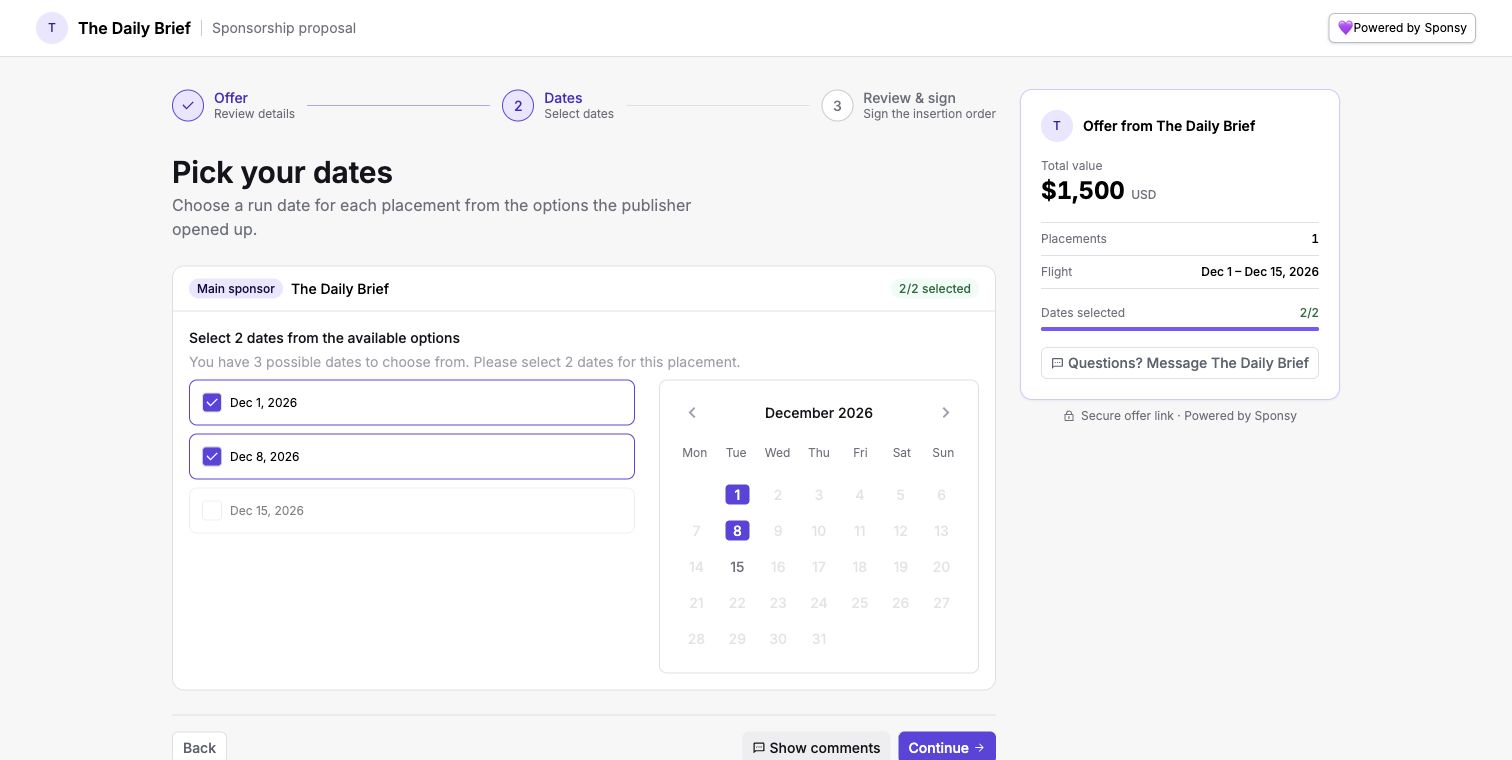Go to next month in calendar
Viewport: 1512px width, 760px height.
coord(946,413)
